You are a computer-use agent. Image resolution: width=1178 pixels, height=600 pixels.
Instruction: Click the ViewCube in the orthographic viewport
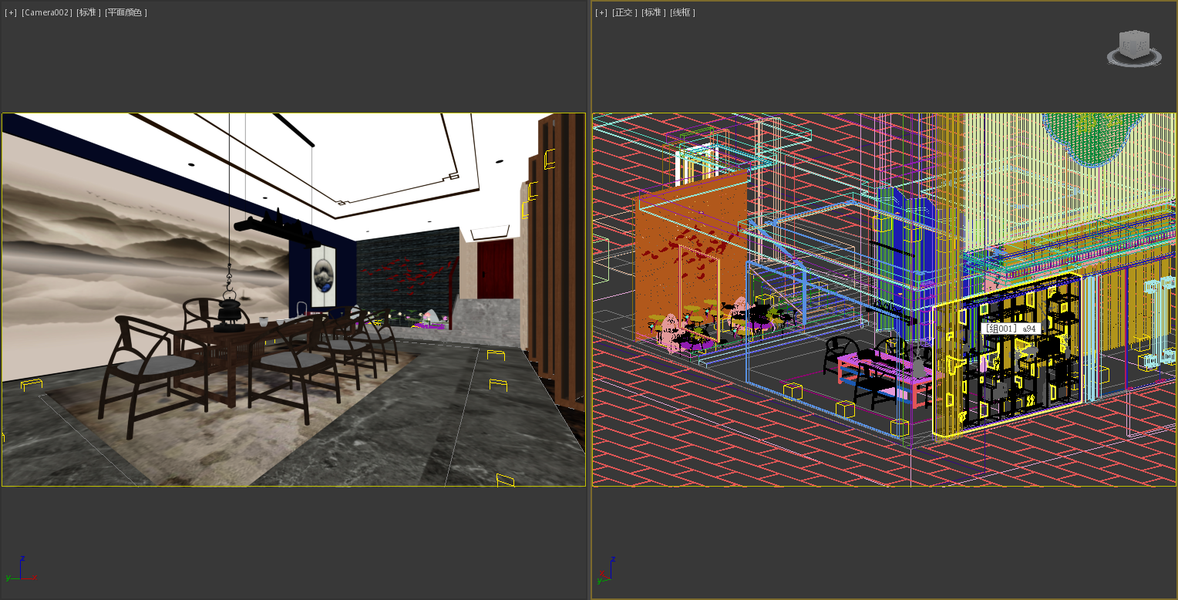1132,44
